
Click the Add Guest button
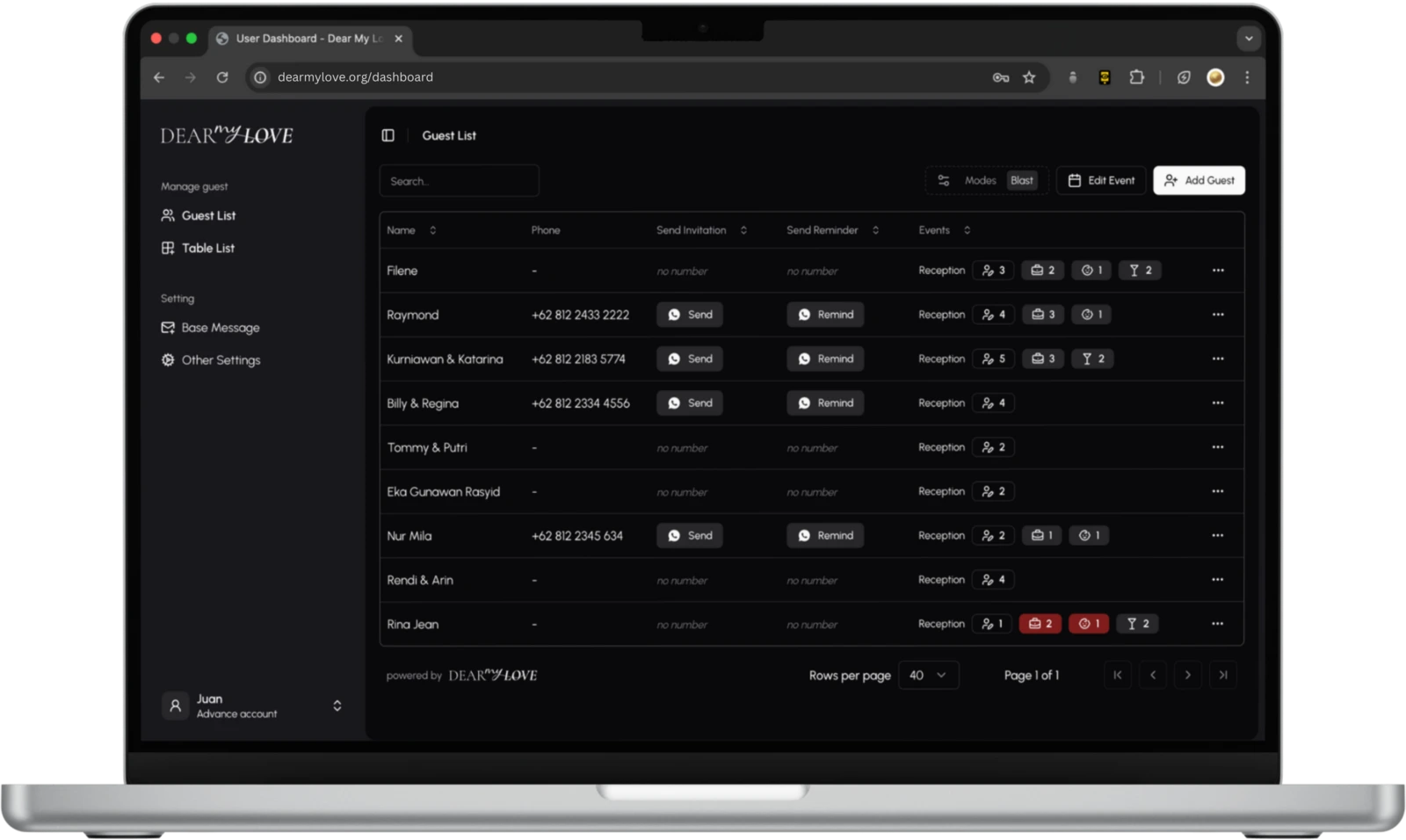coord(1198,180)
